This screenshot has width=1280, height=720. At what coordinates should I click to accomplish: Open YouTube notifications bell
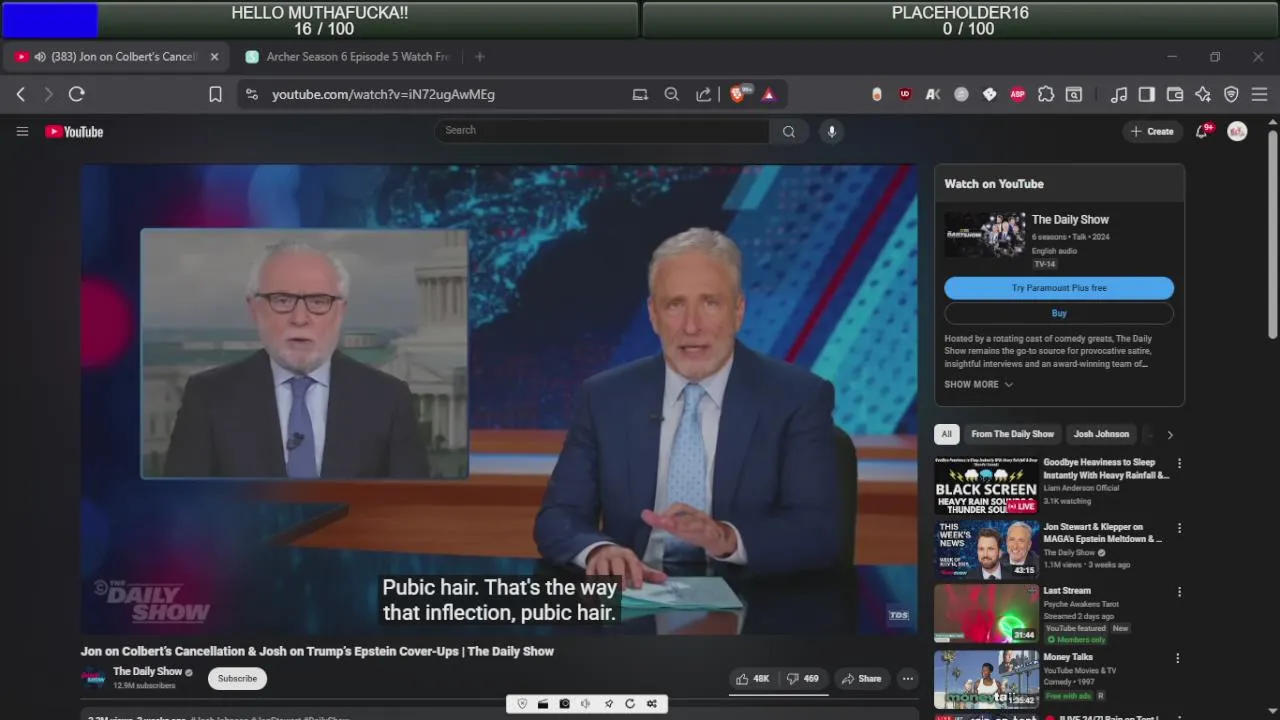[1202, 131]
